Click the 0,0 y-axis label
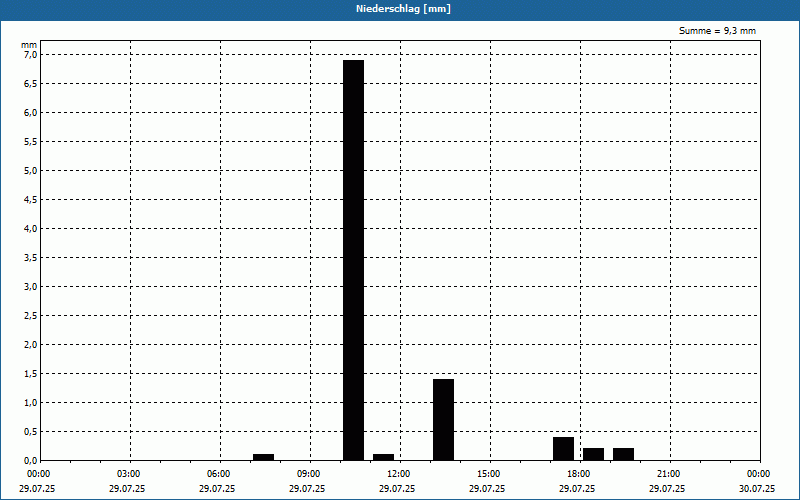This screenshot has height=500, width=800. click(x=31, y=460)
